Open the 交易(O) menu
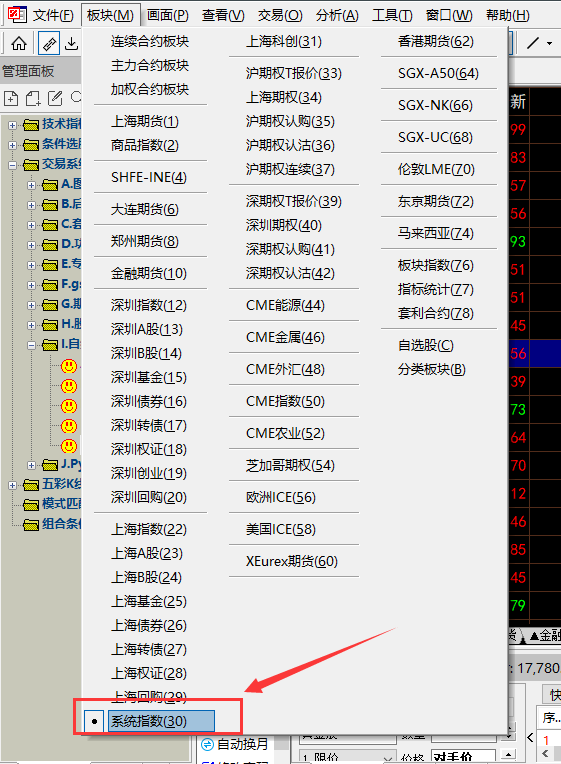 pos(280,15)
